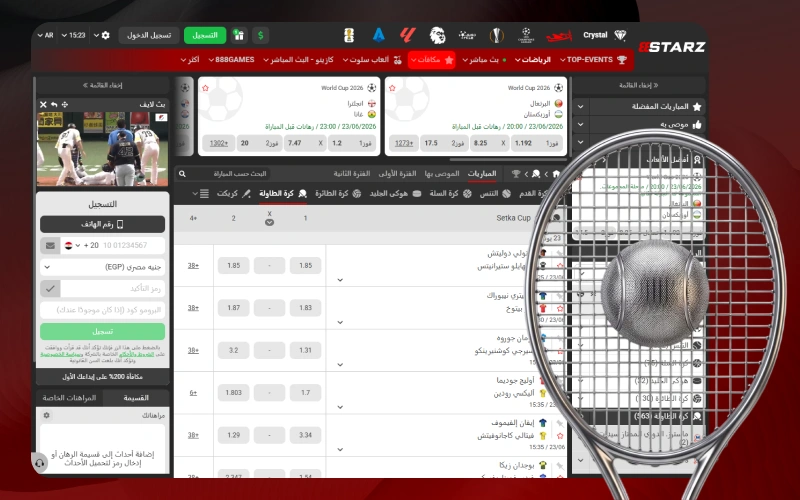Select the رقم الهاتف phone registration button
This screenshot has width=800, height=500.
pos(103,224)
